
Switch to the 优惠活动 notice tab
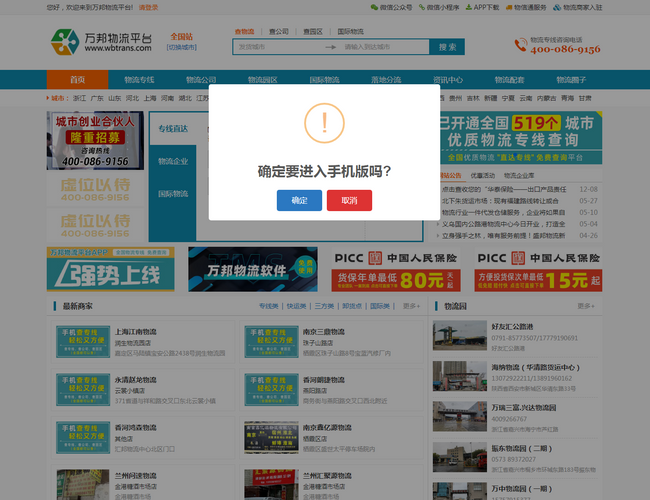[x=483, y=175]
